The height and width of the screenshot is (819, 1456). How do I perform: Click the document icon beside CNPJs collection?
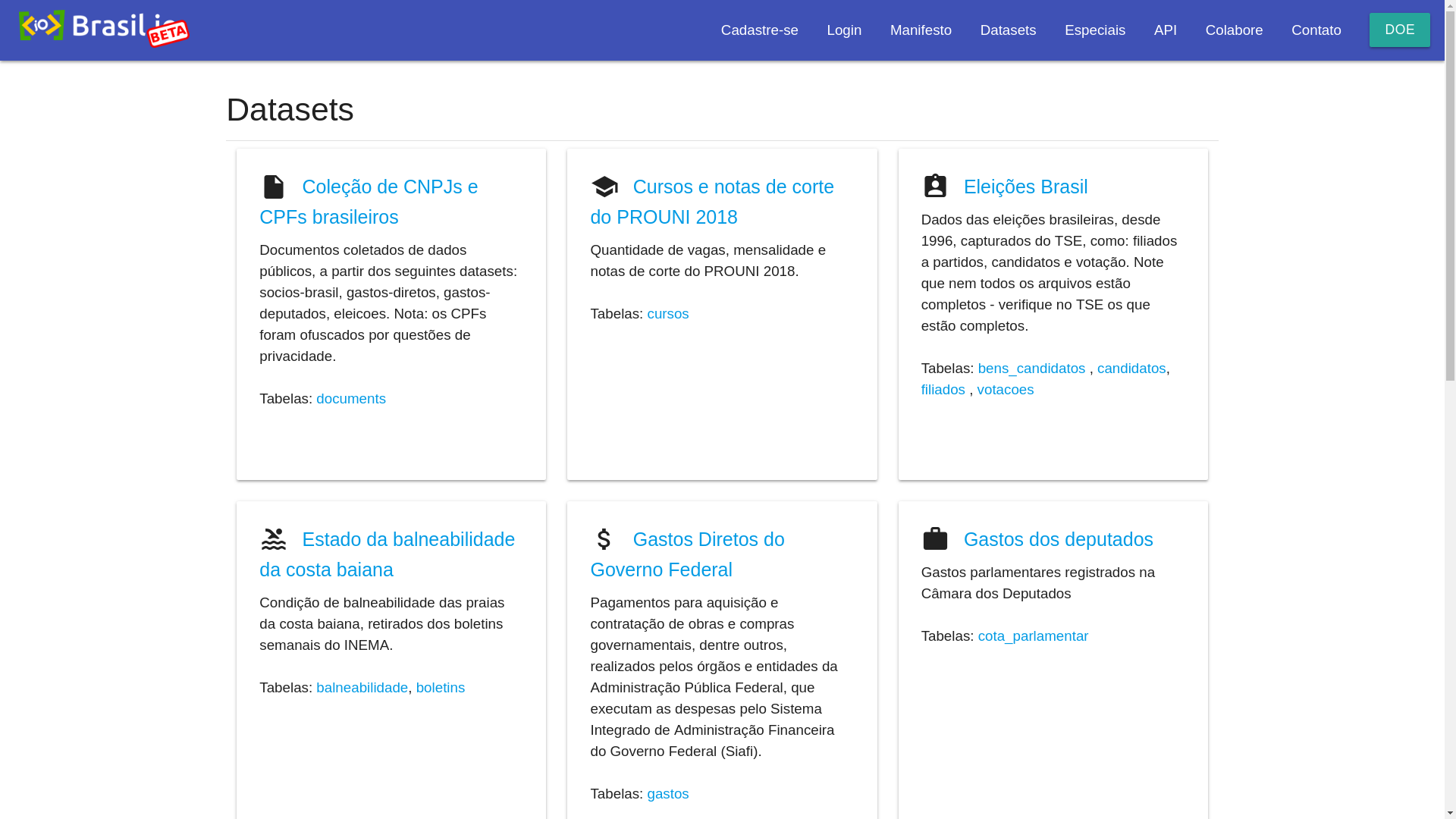click(x=273, y=187)
